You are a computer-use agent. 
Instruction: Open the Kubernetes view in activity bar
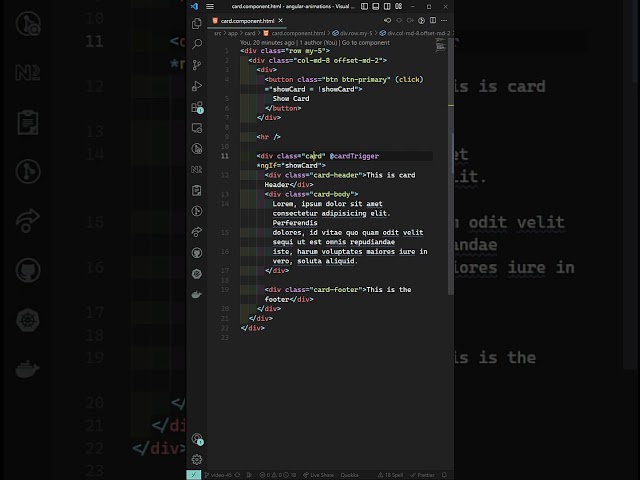point(197,273)
